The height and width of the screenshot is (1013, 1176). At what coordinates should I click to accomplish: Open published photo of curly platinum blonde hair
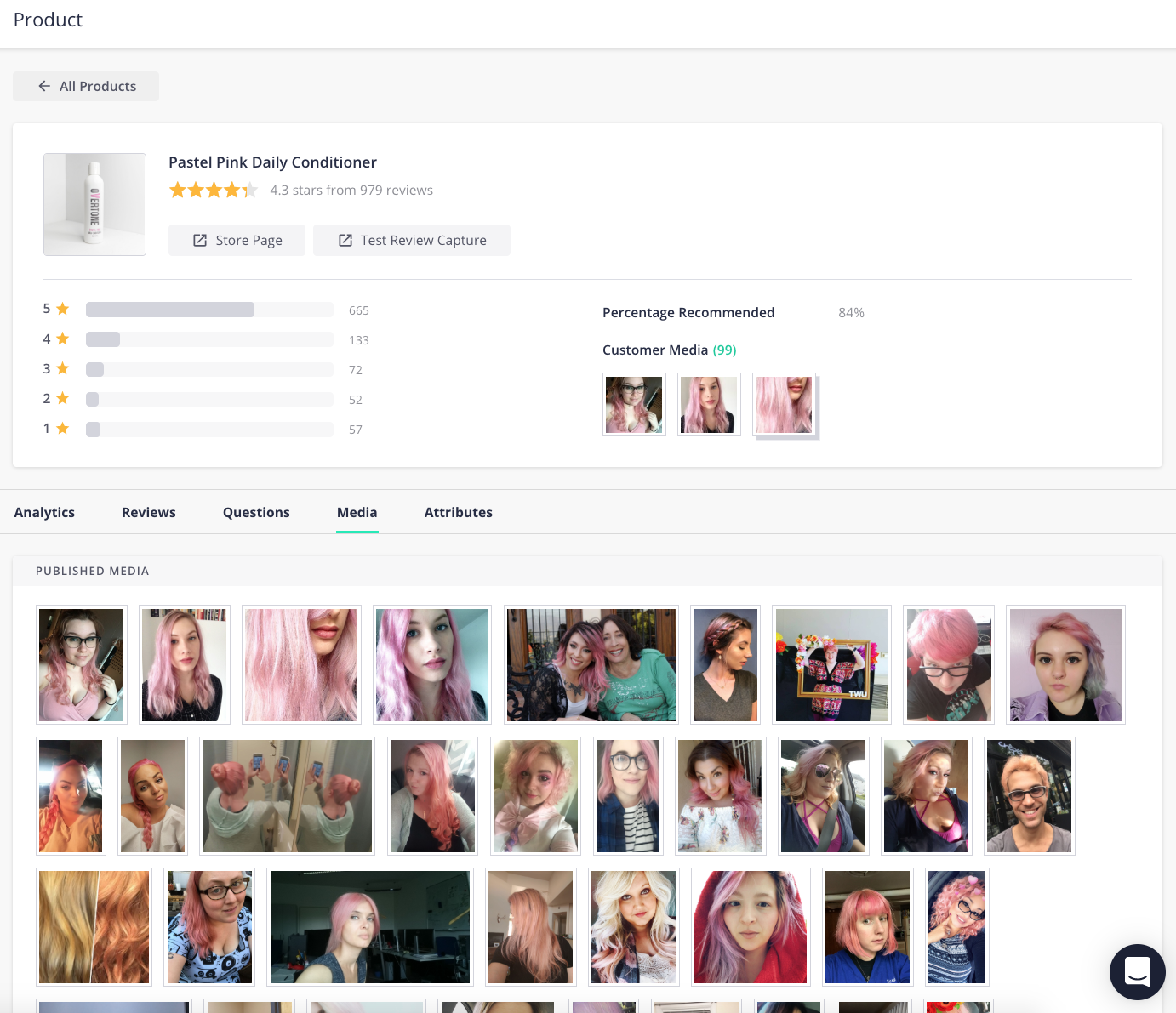[634, 927]
